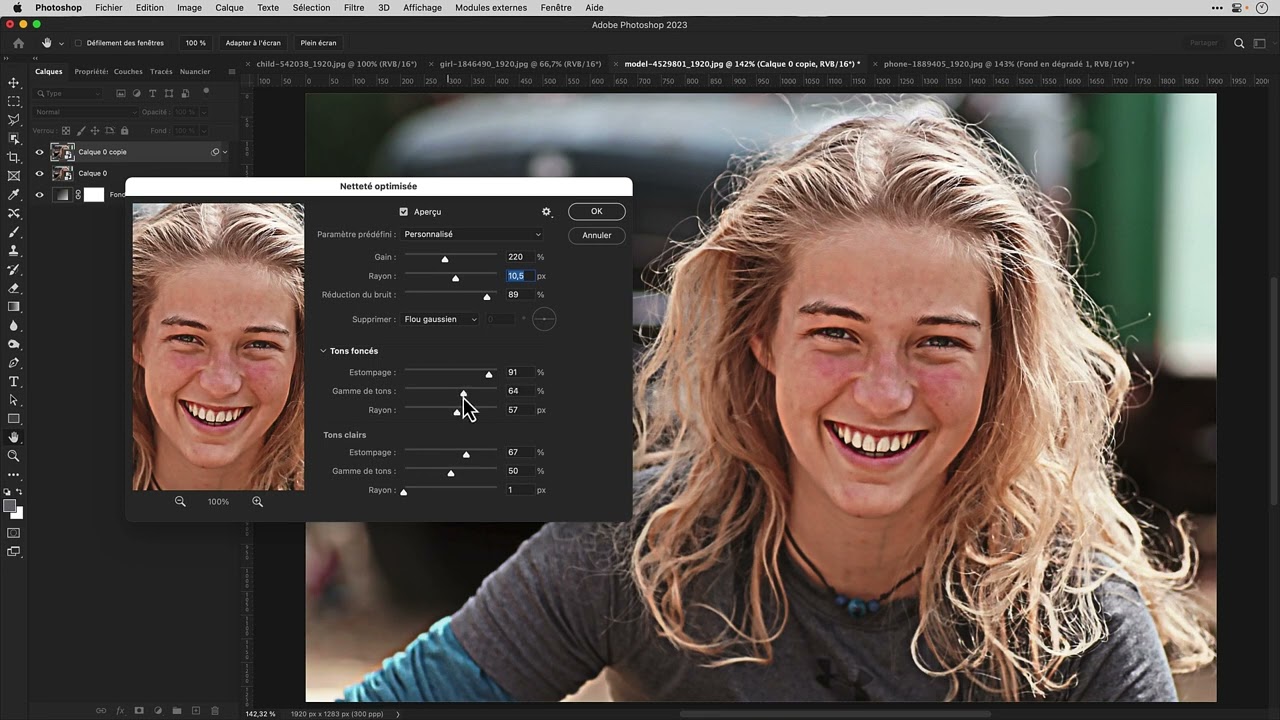Switch to girl-1846490_1920.jpg document tab
Screen dimensions: 1280x720
tap(520, 64)
